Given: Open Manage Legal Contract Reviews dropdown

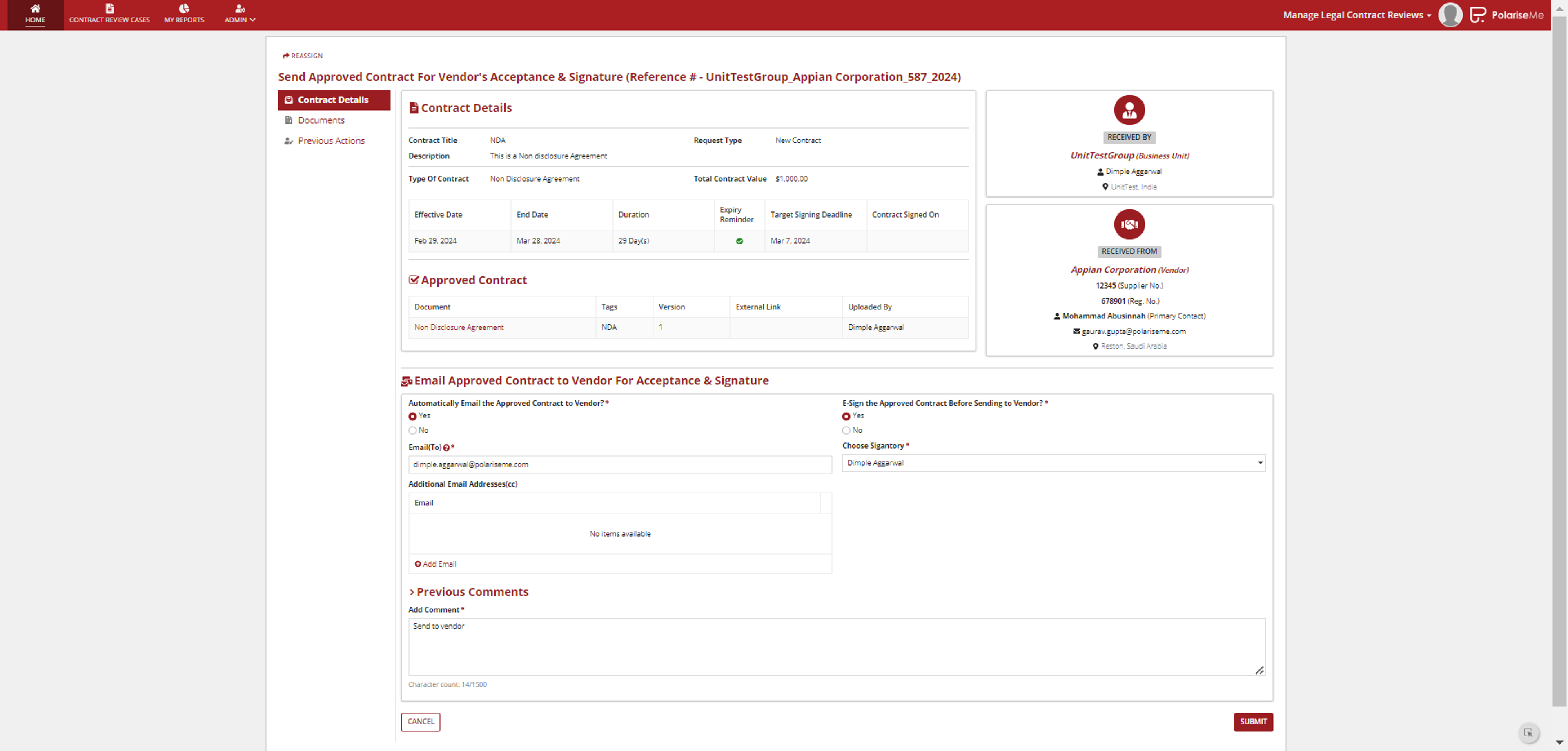Looking at the screenshot, I should click(x=1357, y=15).
